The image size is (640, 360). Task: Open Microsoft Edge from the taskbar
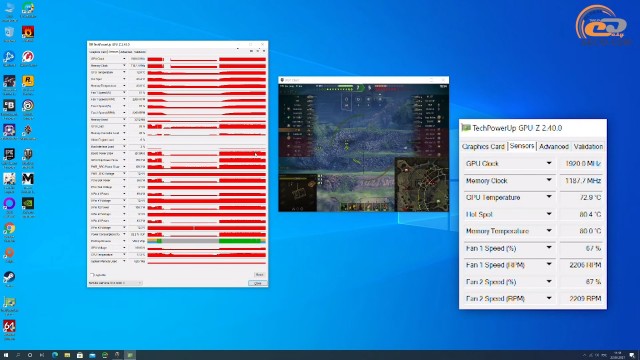click(55, 355)
